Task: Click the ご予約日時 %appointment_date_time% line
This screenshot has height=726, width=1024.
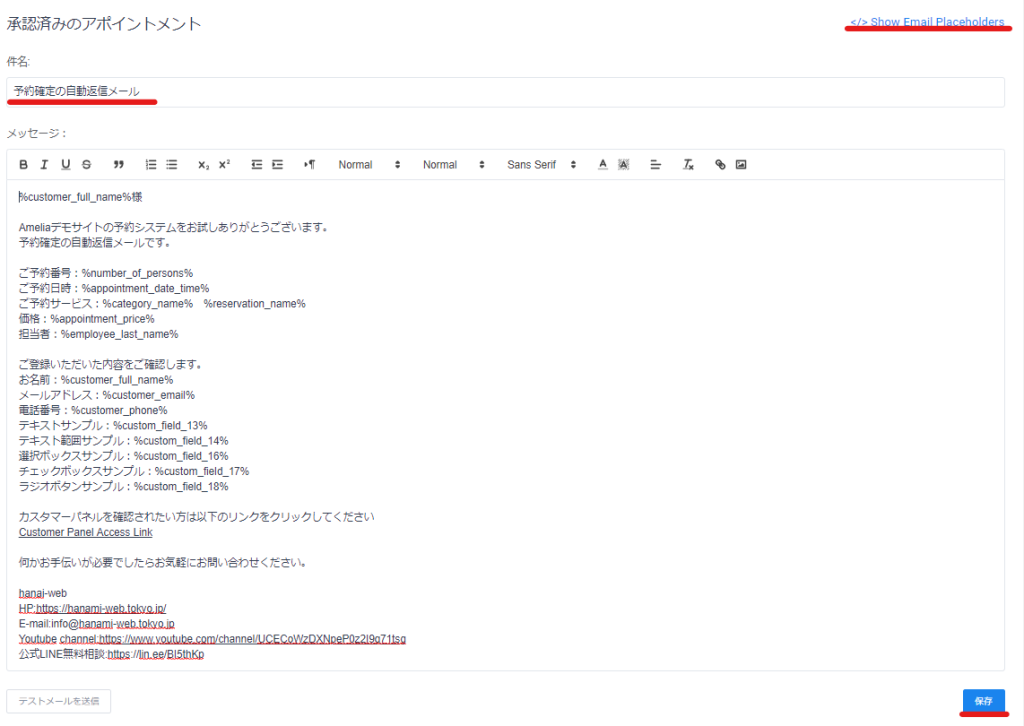Action: (x=114, y=289)
